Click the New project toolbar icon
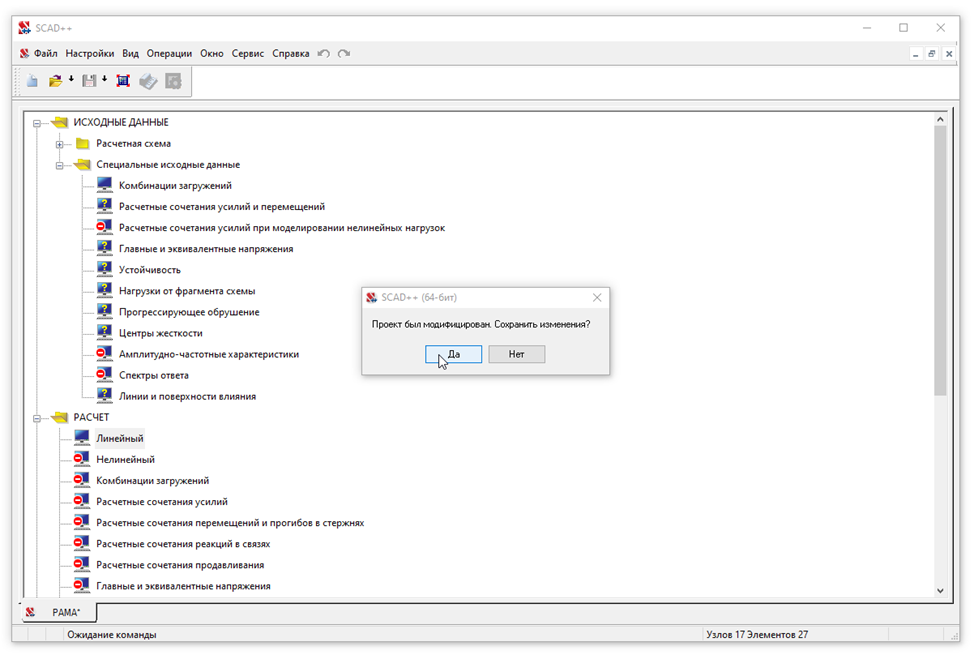Image resolution: width=974 pixels, height=655 pixels. coord(32,81)
